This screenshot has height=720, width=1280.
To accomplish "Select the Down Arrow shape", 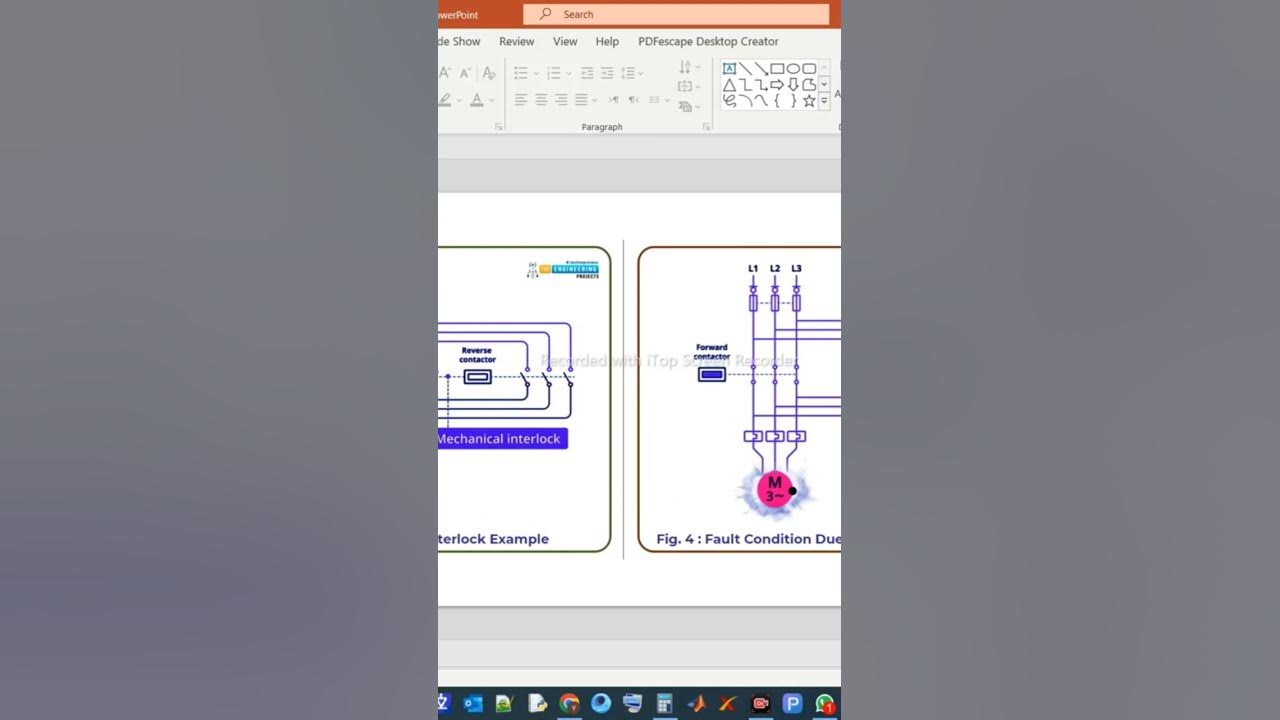I will pos(793,85).
